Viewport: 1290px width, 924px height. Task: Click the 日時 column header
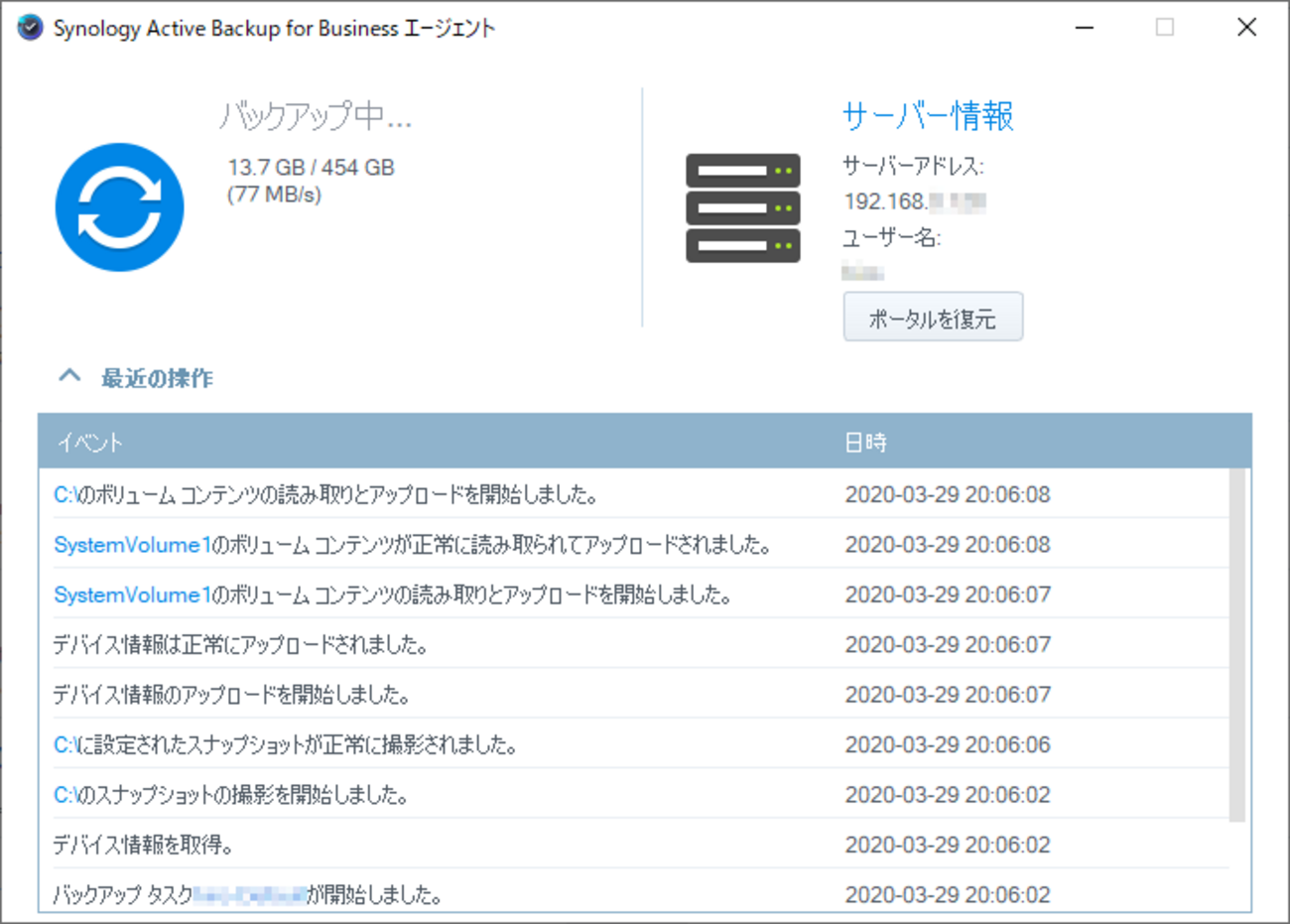click(x=865, y=443)
